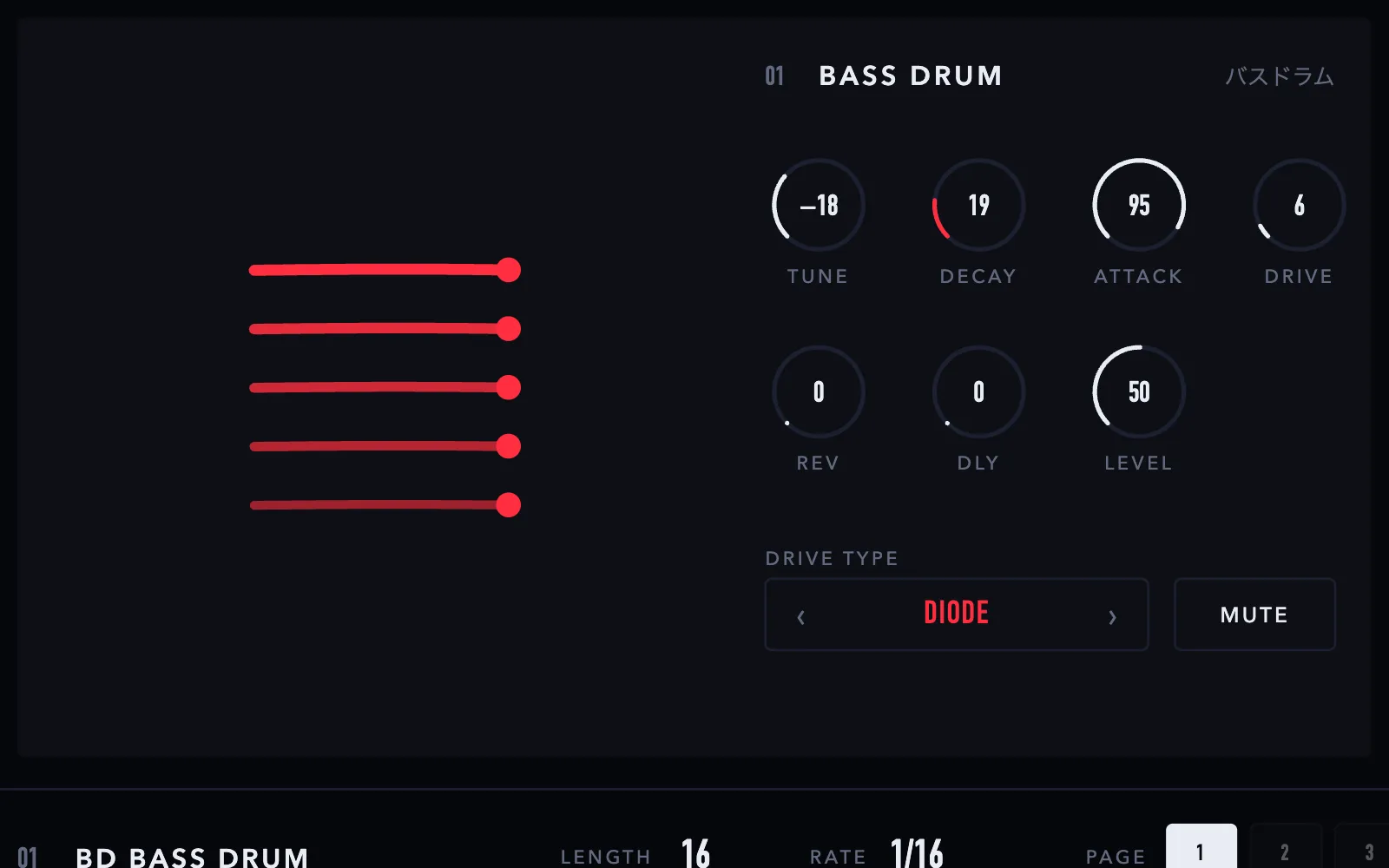
Task: Go to pattern page 1
Action: tap(1201, 847)
